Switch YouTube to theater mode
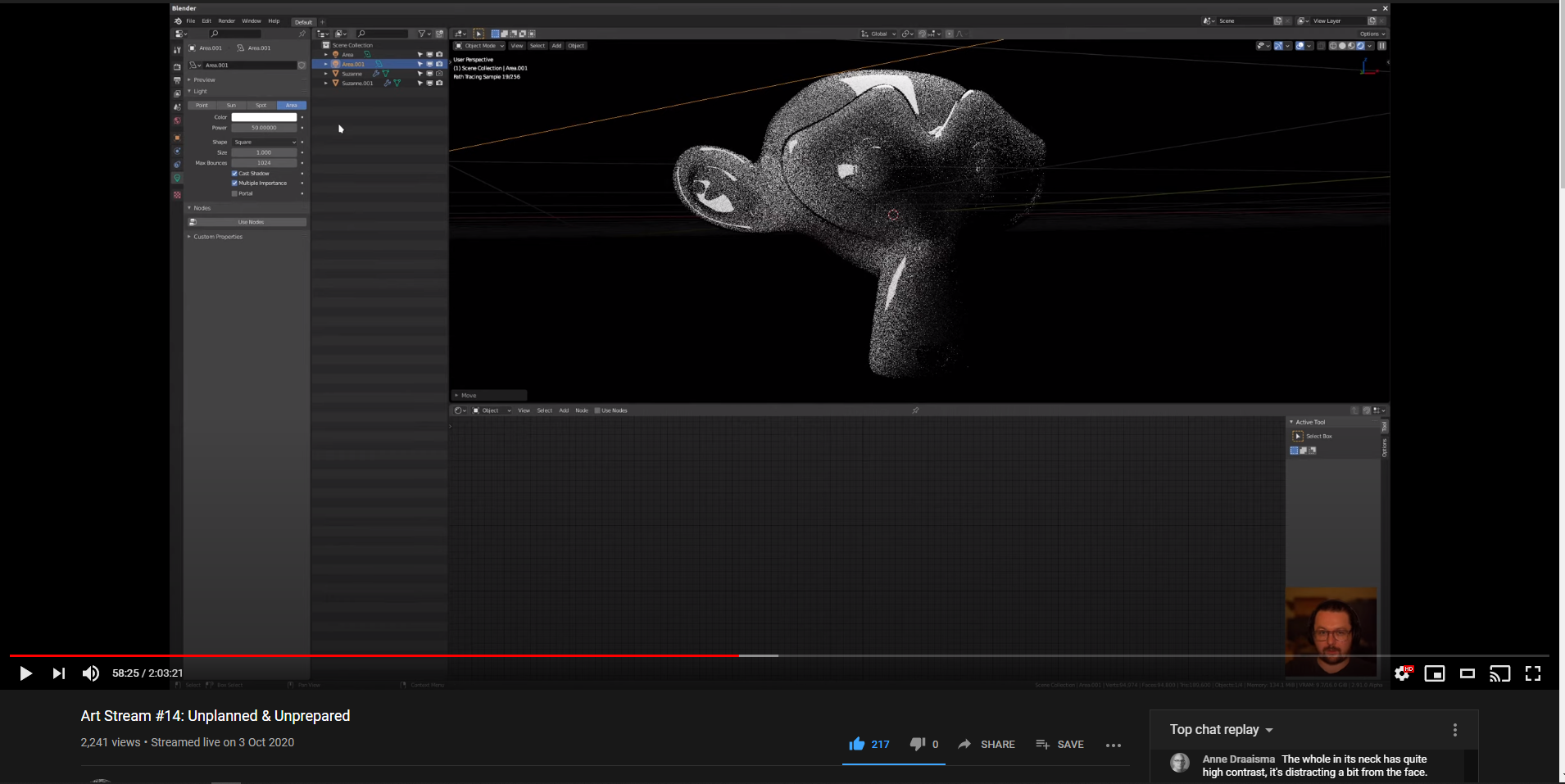The height and width of the screenshot is (784, 1565). (1467, 673)
